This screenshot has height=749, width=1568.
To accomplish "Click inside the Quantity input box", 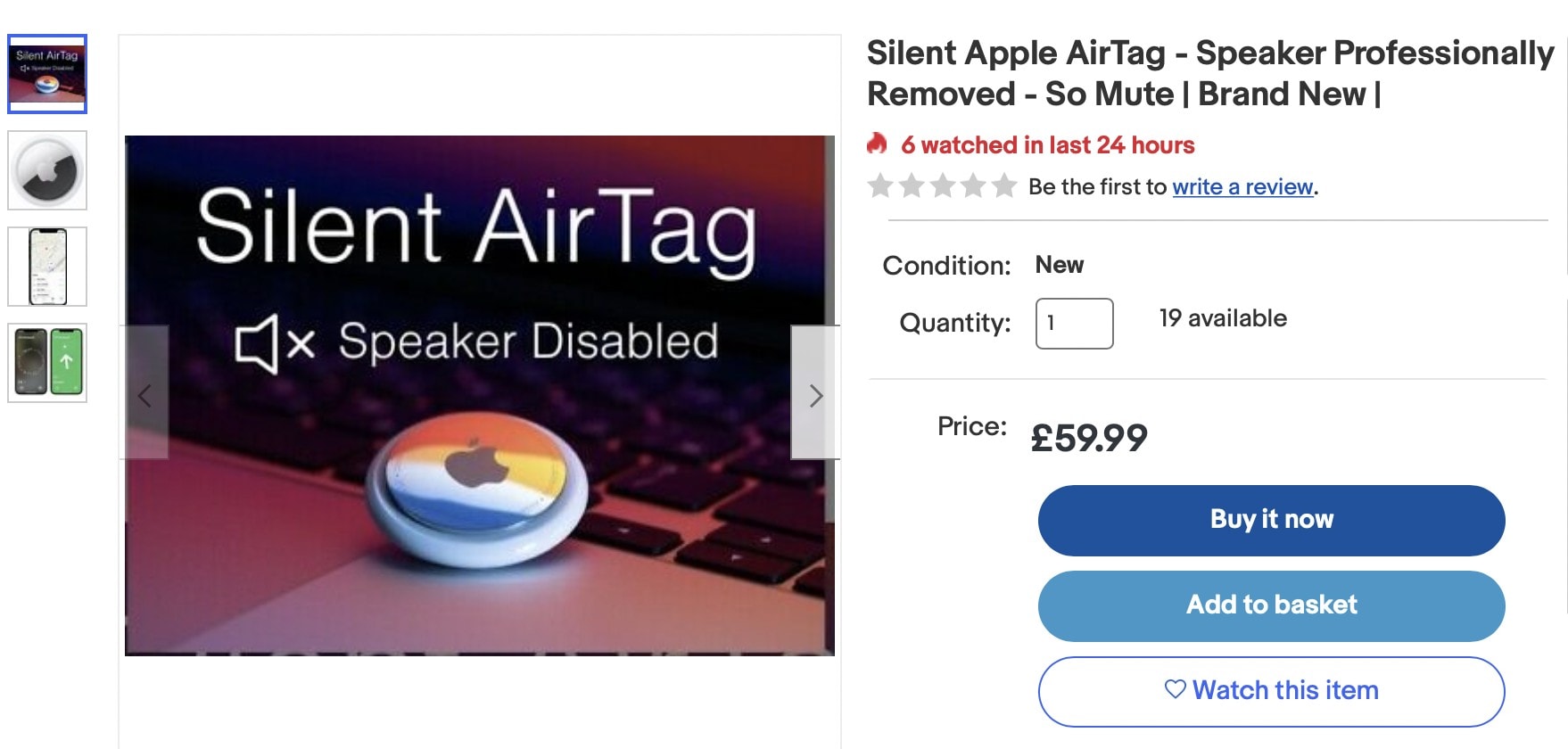I will pyautogui.click(x=1074, y=324).
